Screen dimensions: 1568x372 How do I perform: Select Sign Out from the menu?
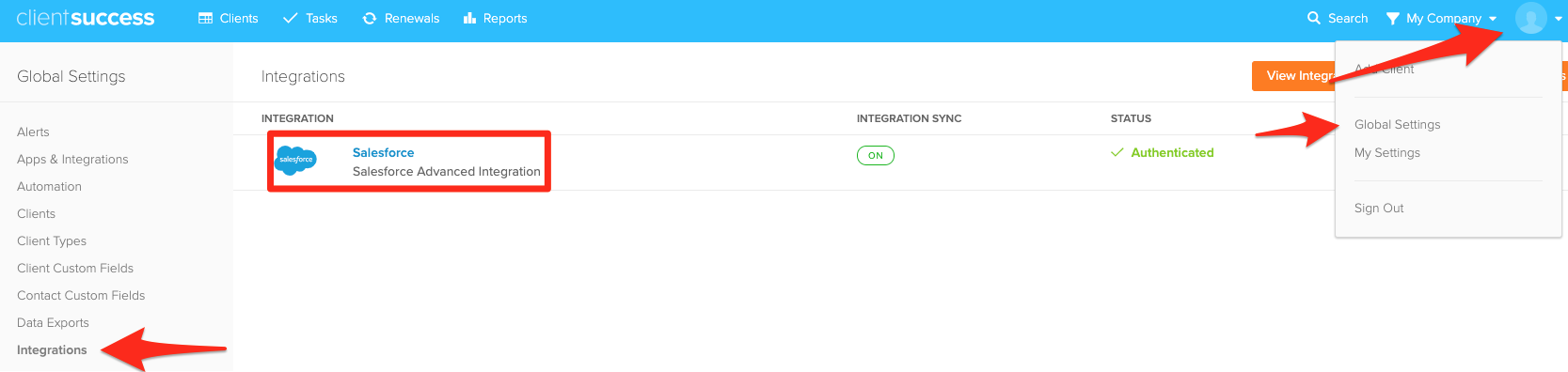(x=1379, y=208)
